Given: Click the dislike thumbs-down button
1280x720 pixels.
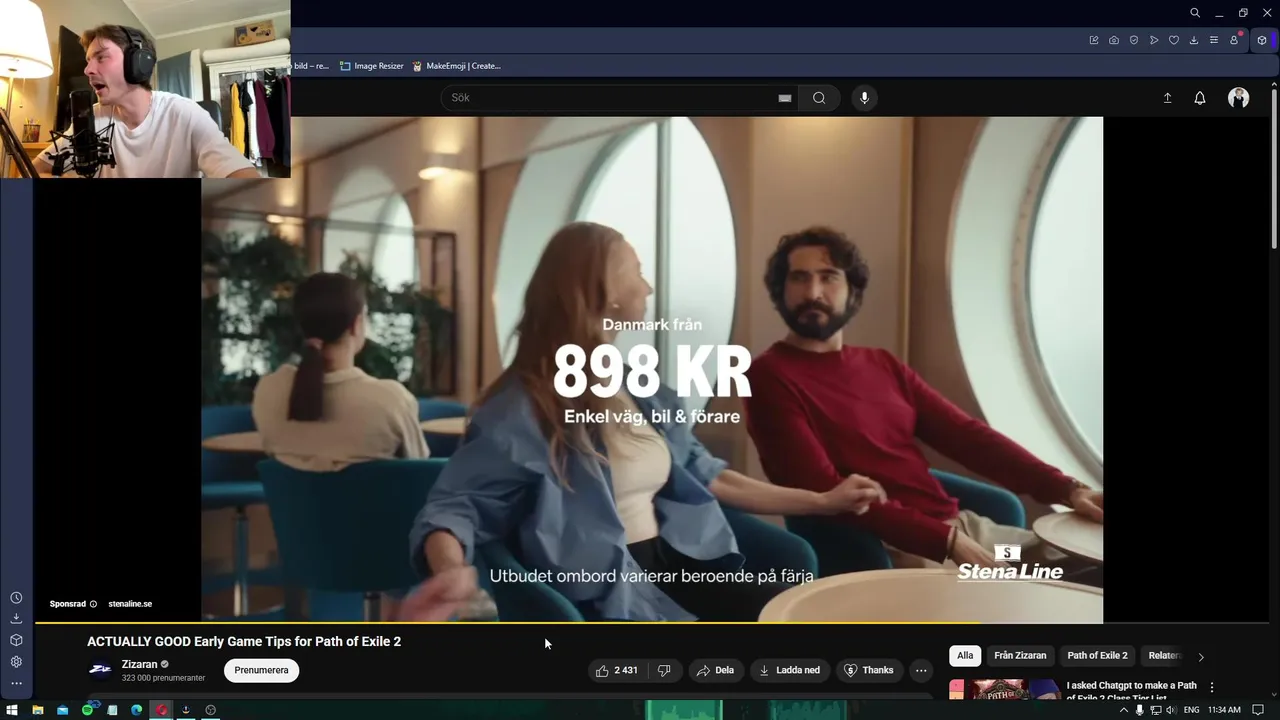Looking at the screenshot, I should pyautogui.click(x=664, y=670).
